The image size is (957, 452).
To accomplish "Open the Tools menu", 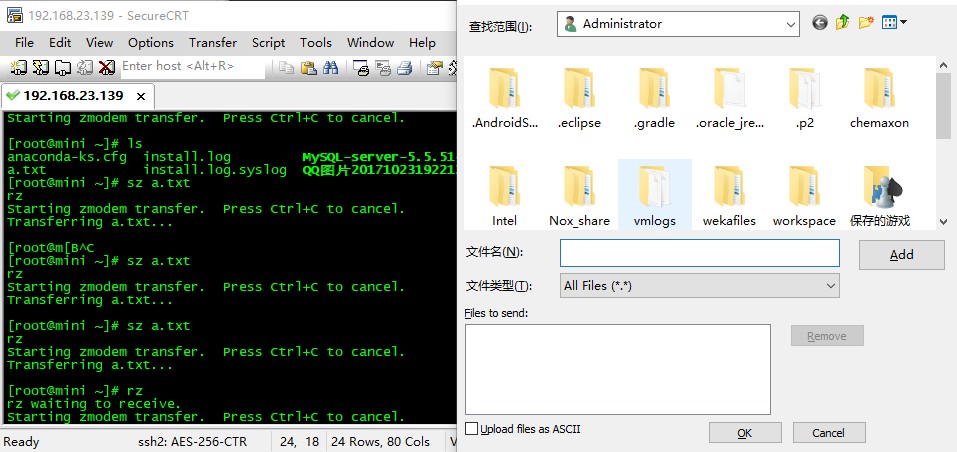I will (x=316, y=43).
